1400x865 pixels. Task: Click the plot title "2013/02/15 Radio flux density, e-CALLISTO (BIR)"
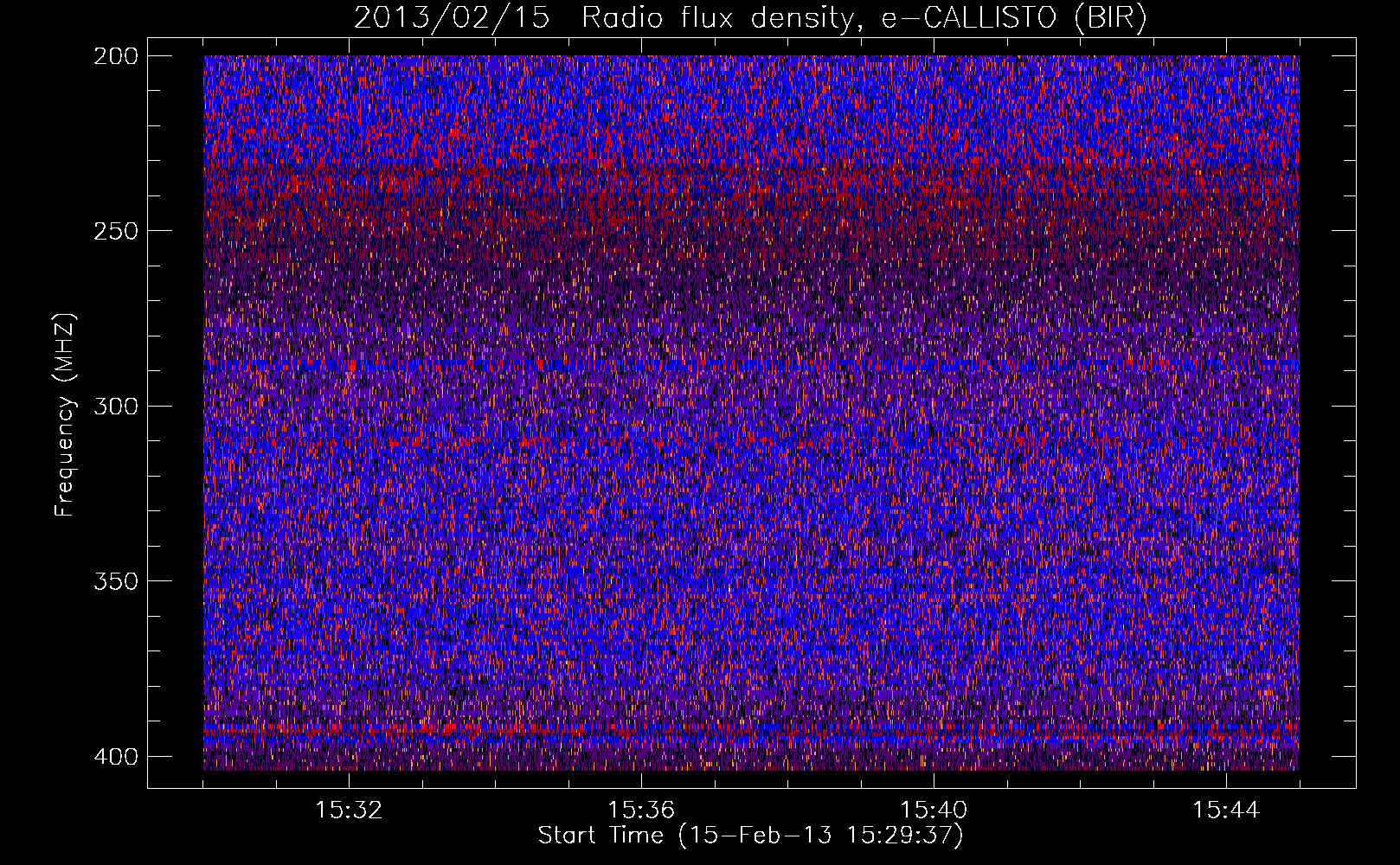750,18
